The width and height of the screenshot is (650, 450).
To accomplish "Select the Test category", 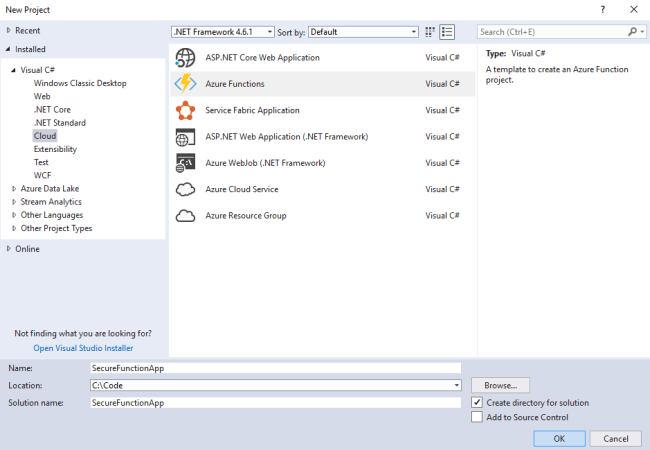I will pos(41,162).
